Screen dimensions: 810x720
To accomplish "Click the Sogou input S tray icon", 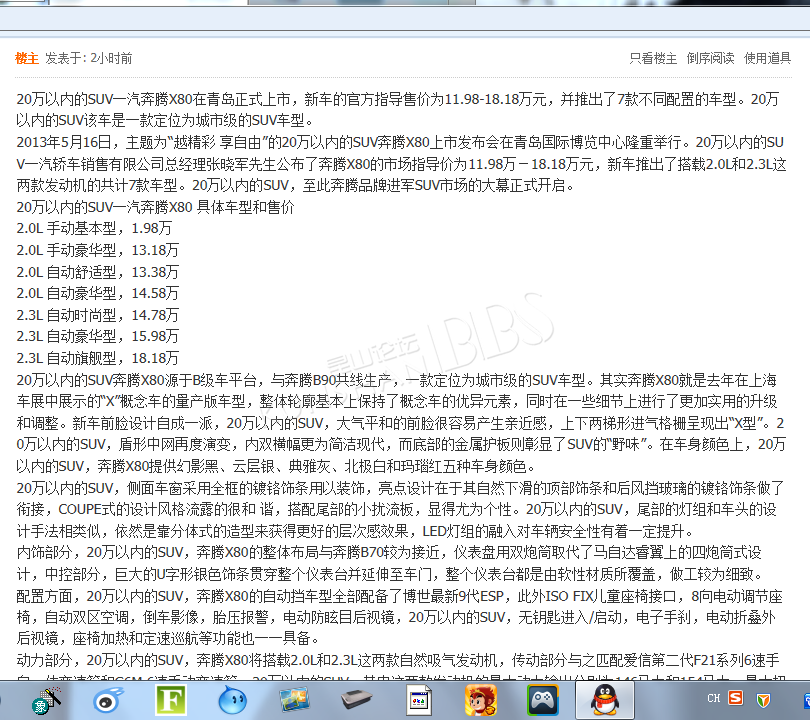I will [736, 698].
